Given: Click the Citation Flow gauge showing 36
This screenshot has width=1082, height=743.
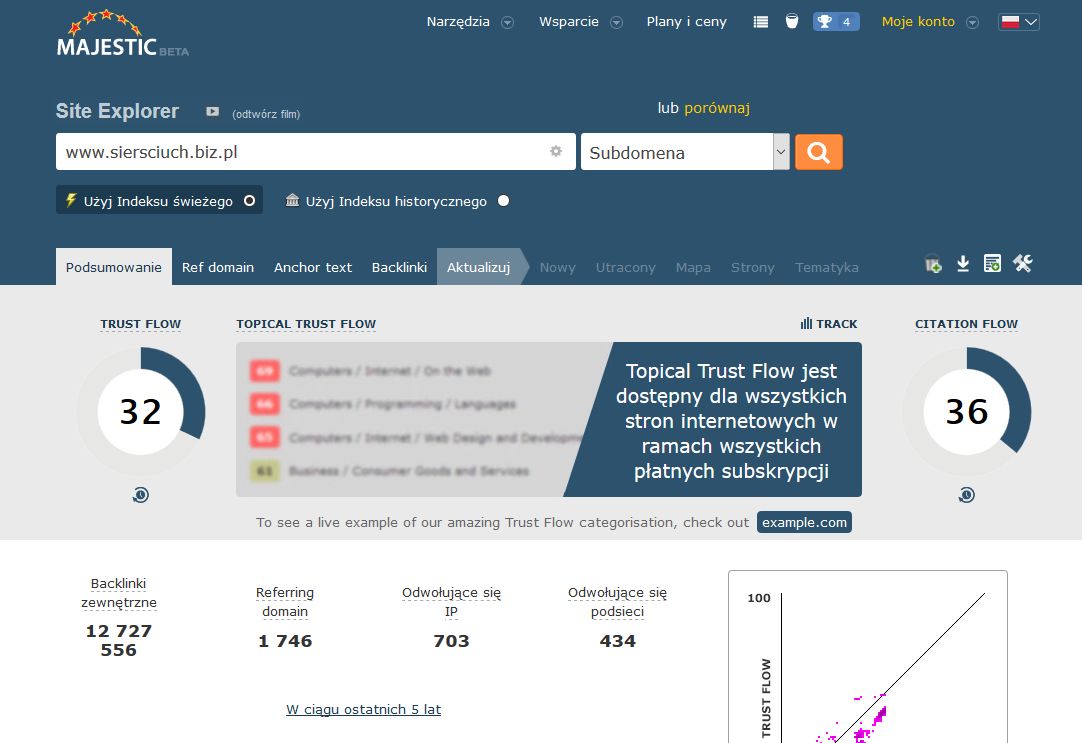Looking at the screenshot, I should coord(967,411).
